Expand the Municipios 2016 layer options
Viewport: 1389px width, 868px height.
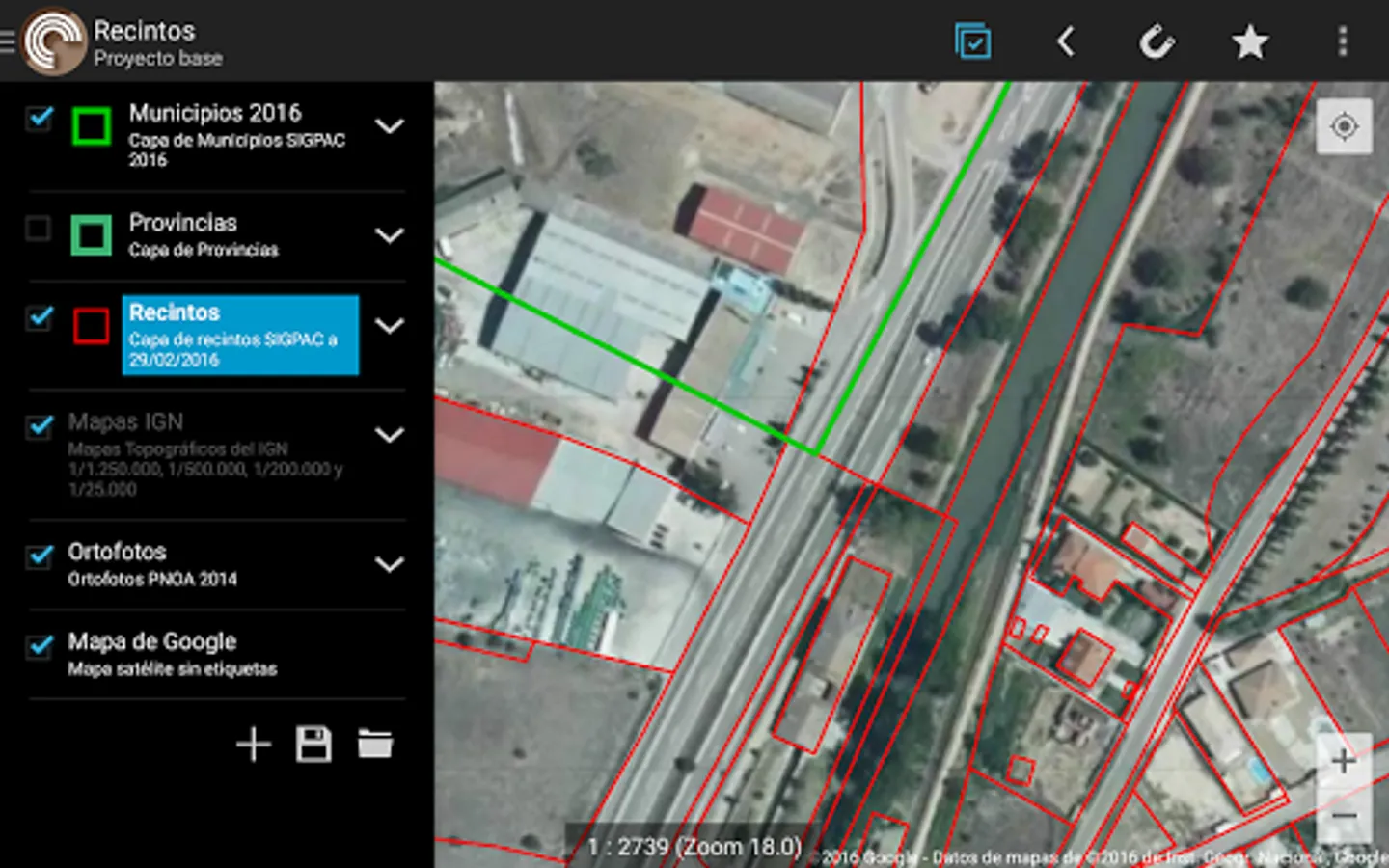(389, 126)
